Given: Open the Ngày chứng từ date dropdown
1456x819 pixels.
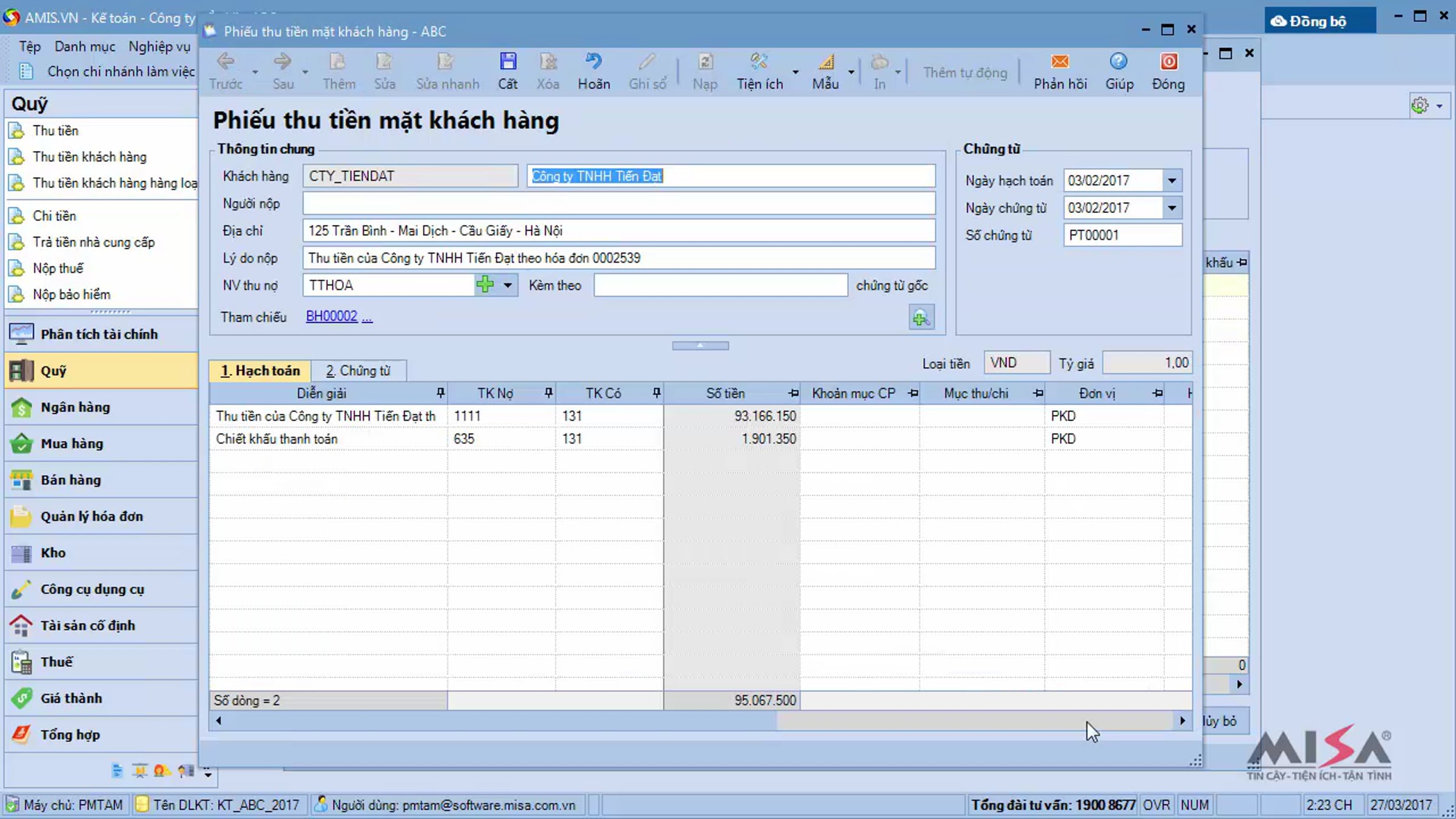Looking at the screenshot, I should coord(1172,208).
